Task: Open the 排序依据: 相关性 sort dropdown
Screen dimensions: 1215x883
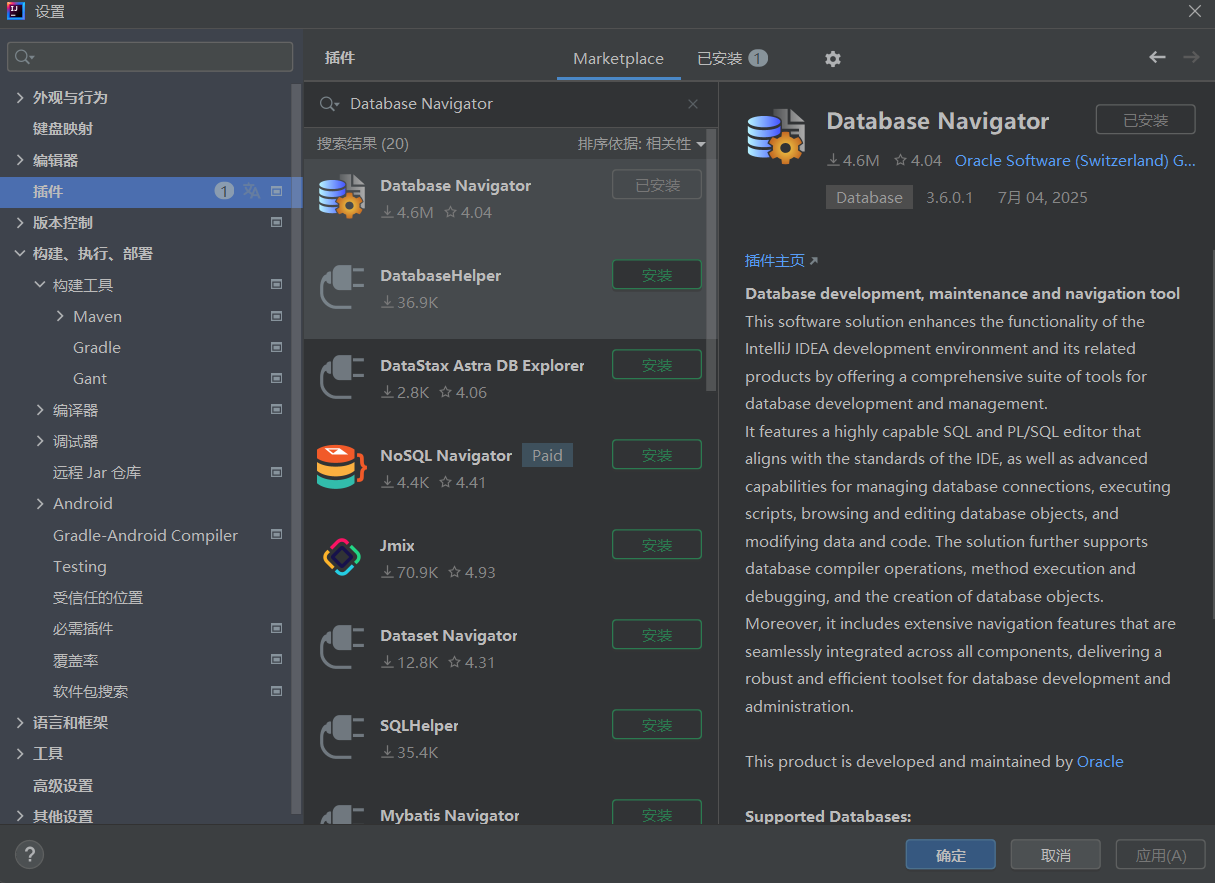Action: 641,144
